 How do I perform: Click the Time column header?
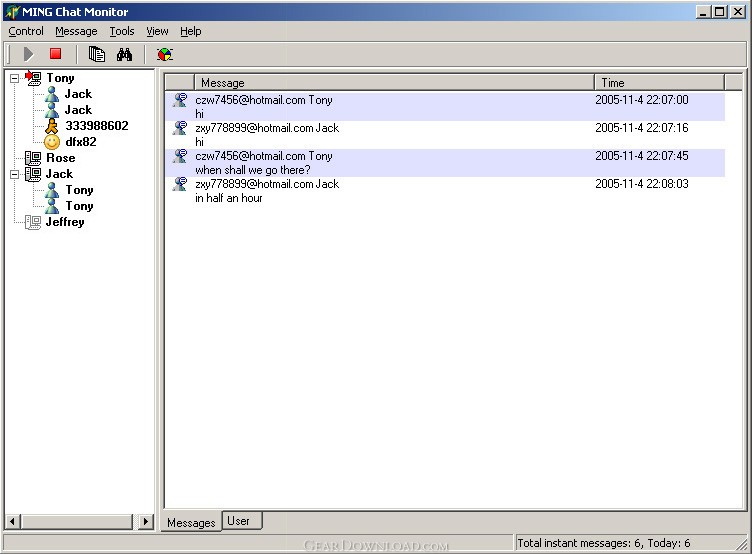659,83
